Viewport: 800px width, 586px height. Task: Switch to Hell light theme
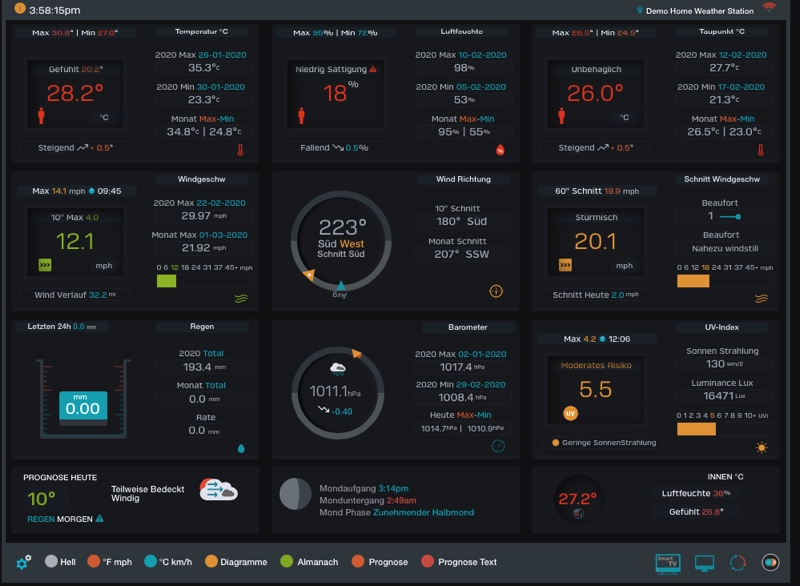(60, 562)
